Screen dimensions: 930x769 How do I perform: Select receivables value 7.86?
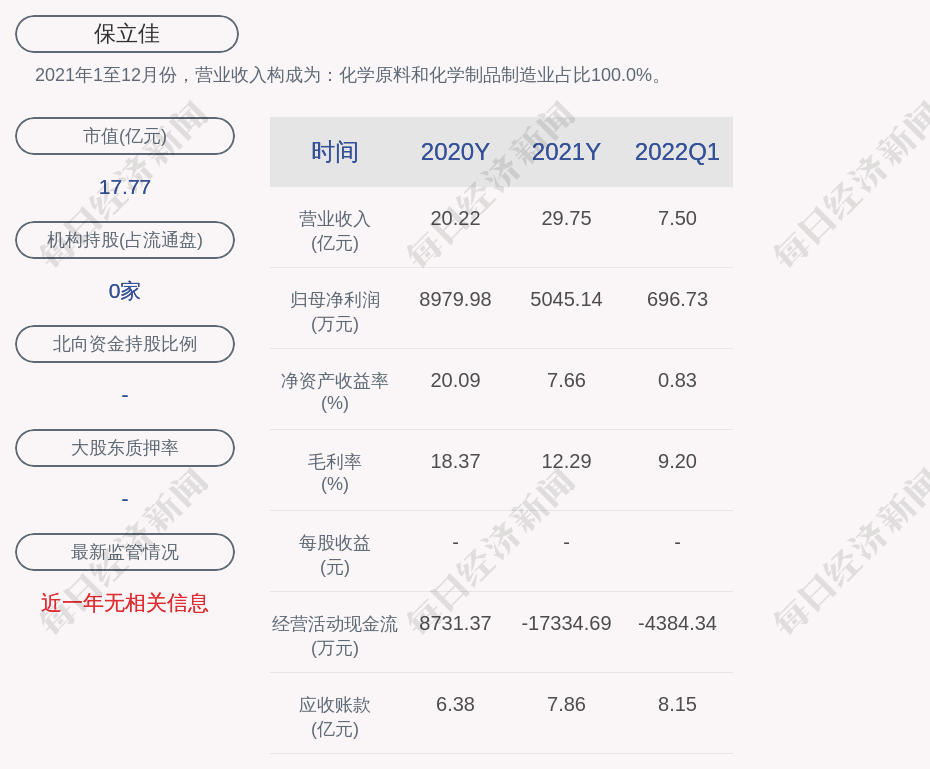pos(566,704)
